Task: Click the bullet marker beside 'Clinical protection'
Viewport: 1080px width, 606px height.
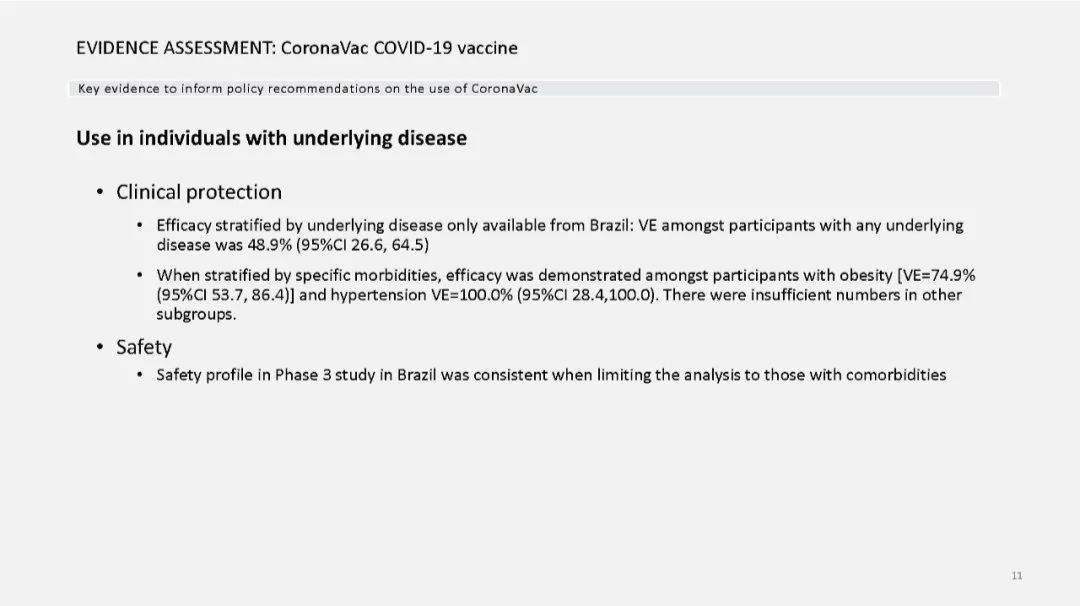Action: pyautogui.click(x=100, y=191)
